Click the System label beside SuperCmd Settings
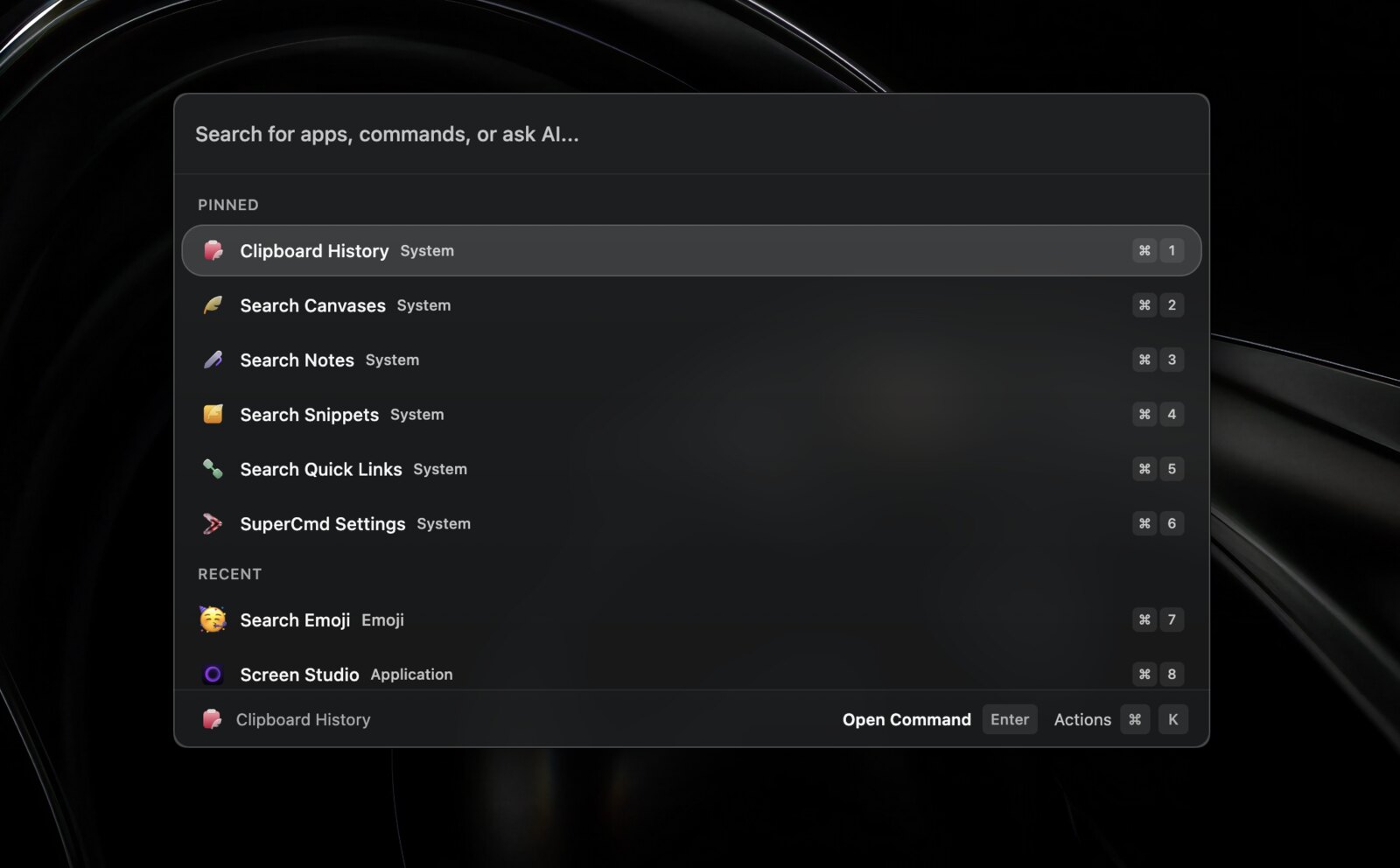Viewport: 1400px width, 868px height. tap(444, 523)
